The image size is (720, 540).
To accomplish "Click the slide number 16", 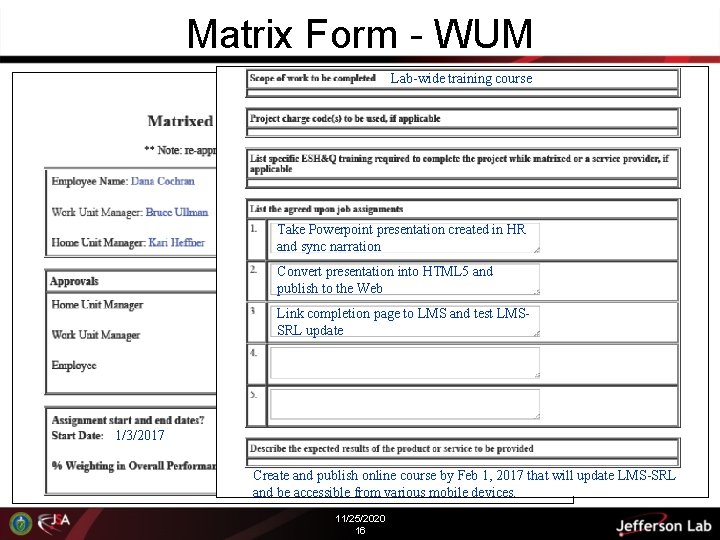I will 360,531.
